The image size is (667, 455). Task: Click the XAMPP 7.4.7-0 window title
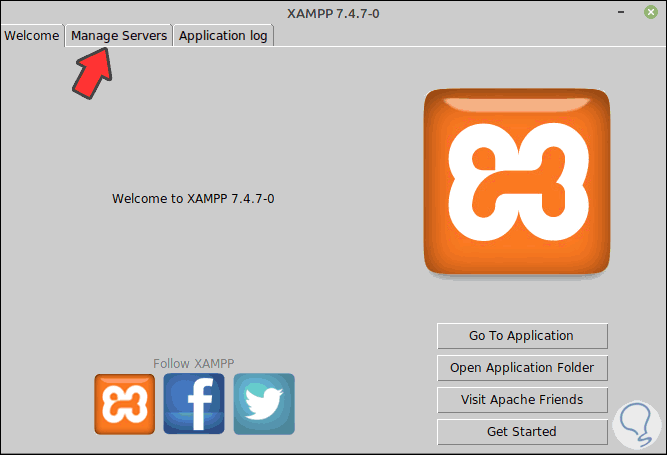(333, 14)
